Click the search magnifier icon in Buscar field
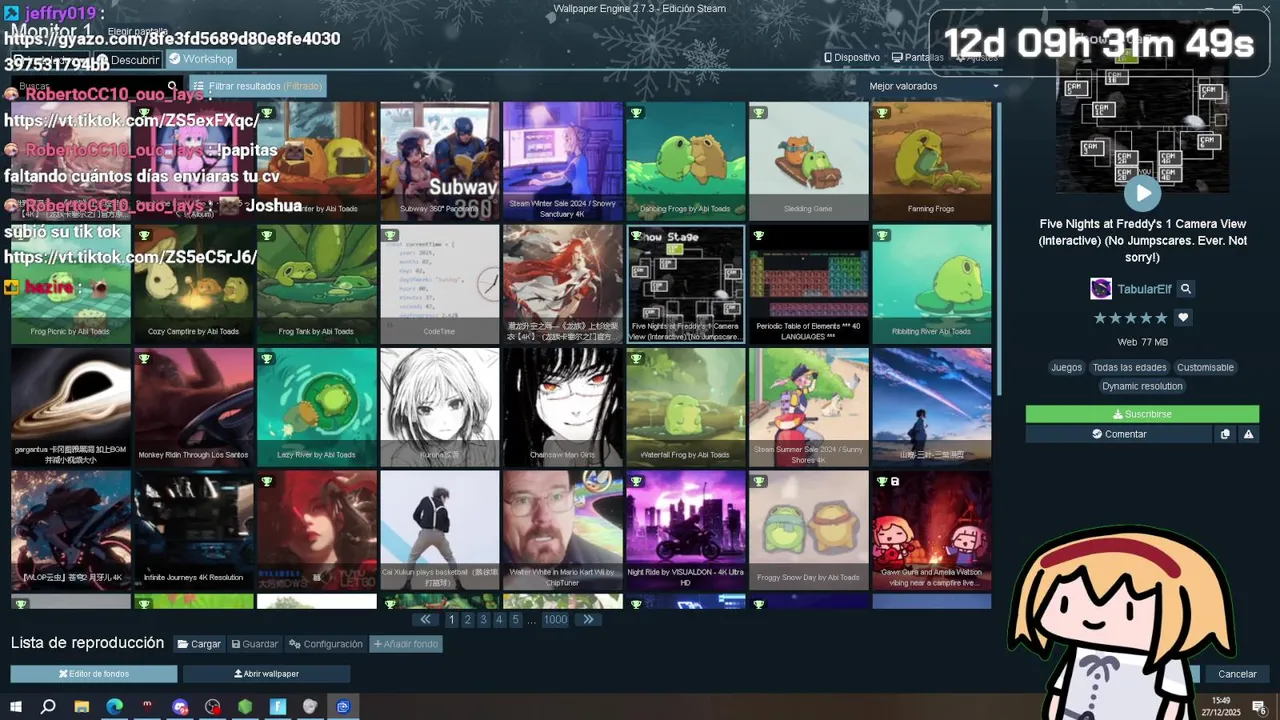This screenshot has width=1280, height=720. click(x=173, y=86)
